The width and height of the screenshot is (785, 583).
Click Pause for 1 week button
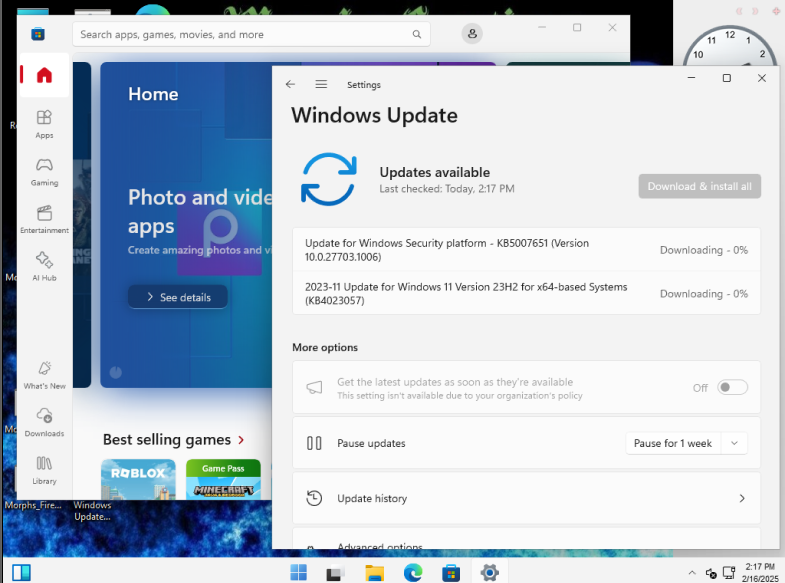pyautogui.click(x=673, y=443)
